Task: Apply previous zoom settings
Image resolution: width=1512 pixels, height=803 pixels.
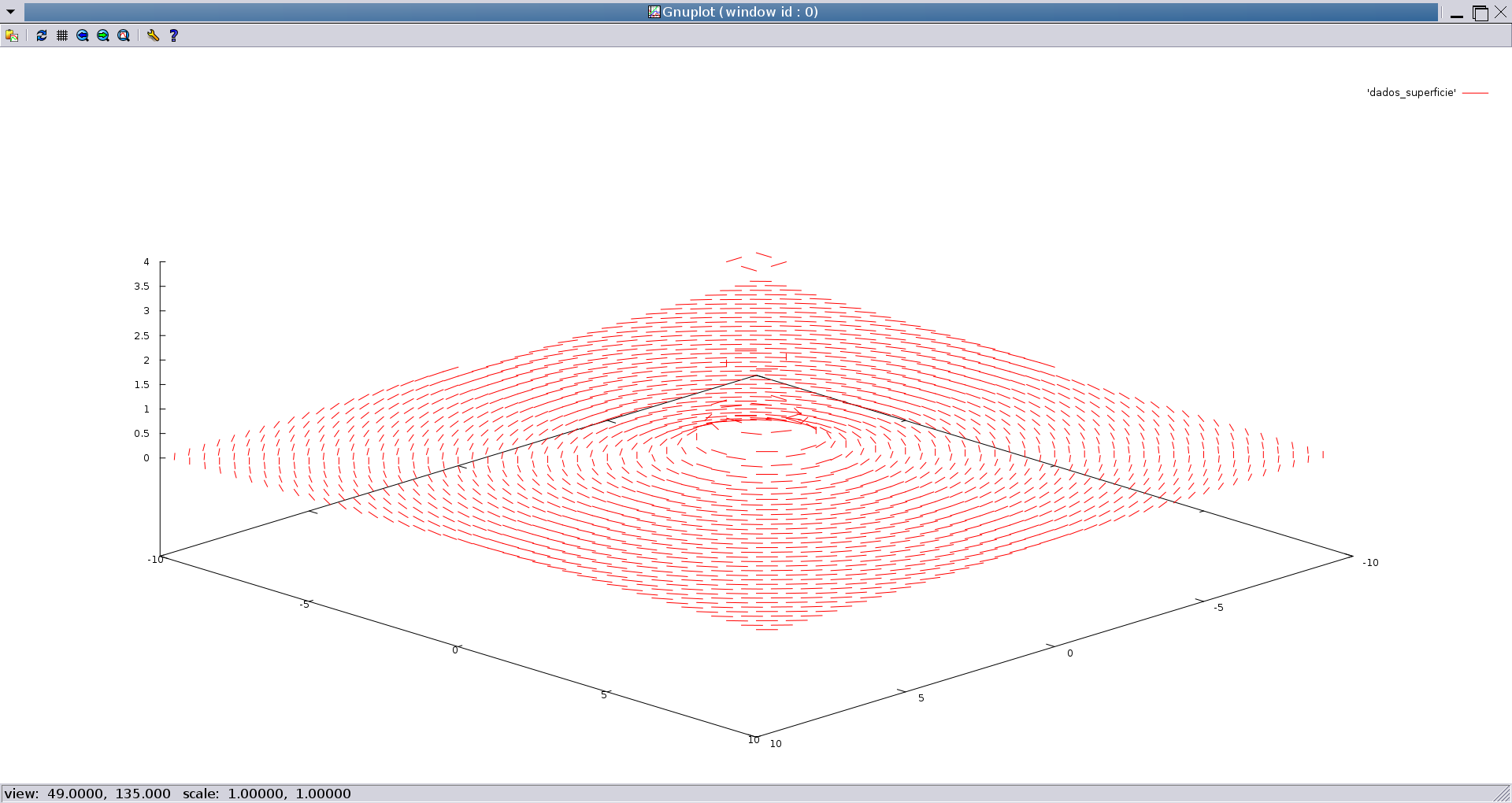Action: (x=83, y=35)
